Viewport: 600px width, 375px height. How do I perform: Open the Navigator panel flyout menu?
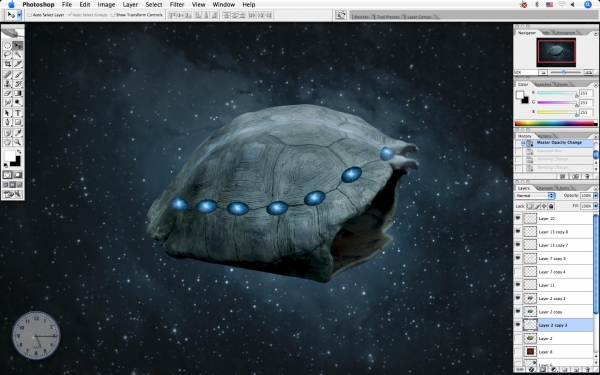point(596,34)
